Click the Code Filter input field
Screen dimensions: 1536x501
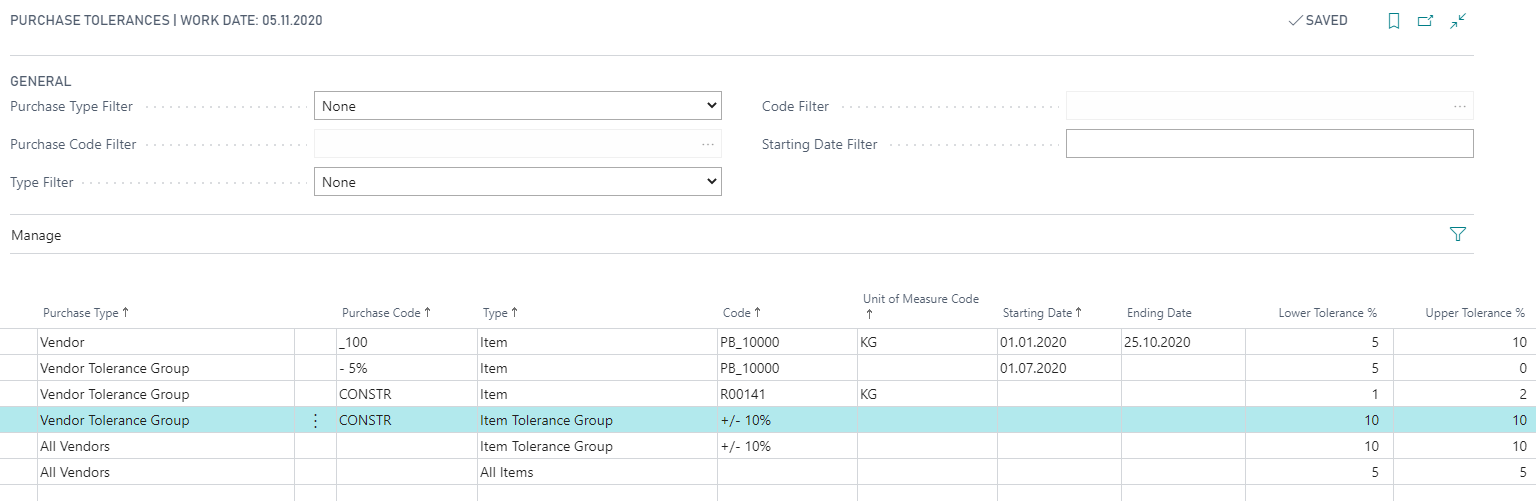point(1270,106)
